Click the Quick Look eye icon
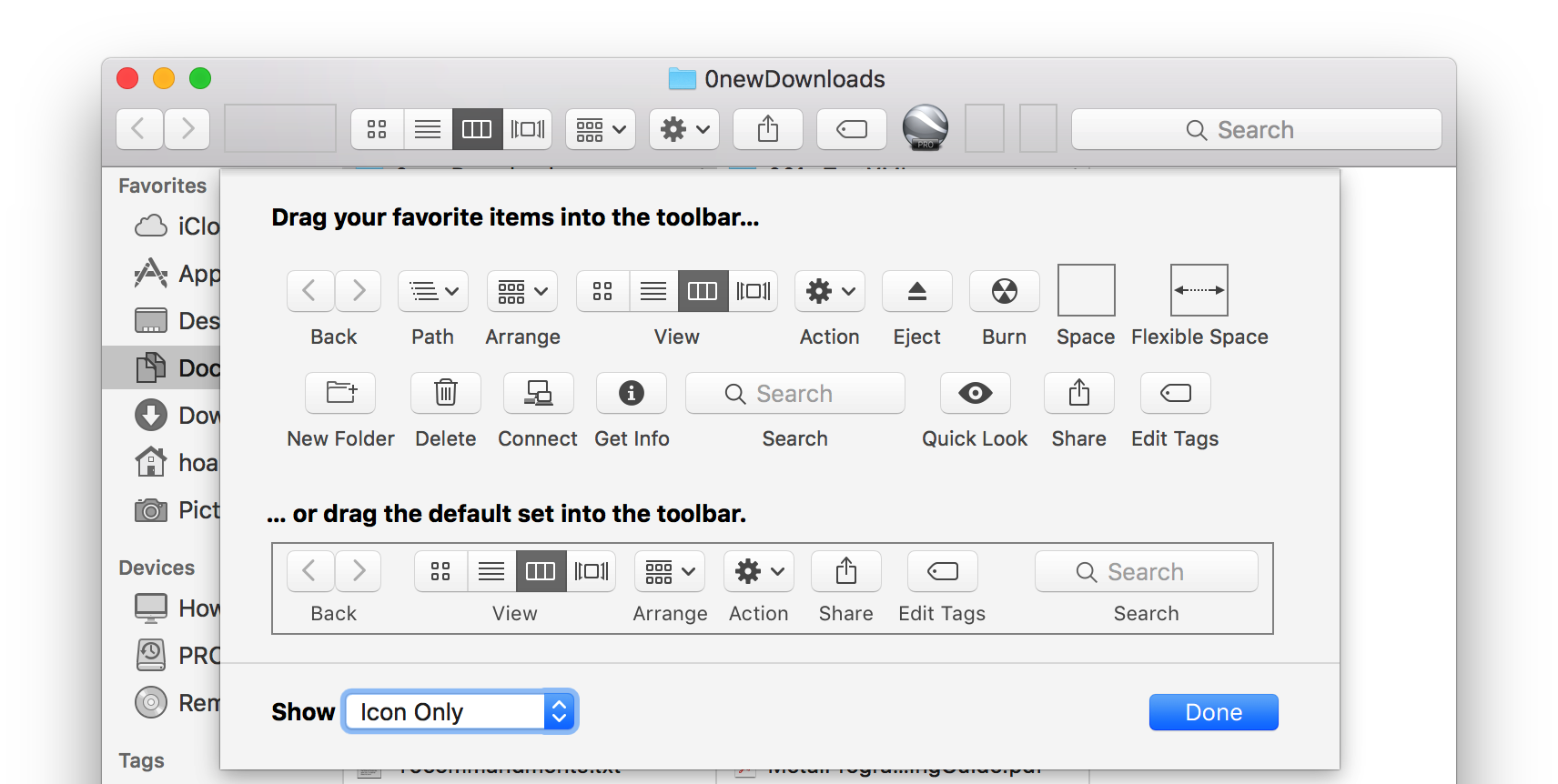The image size is (1558, 784). [975, 393]
